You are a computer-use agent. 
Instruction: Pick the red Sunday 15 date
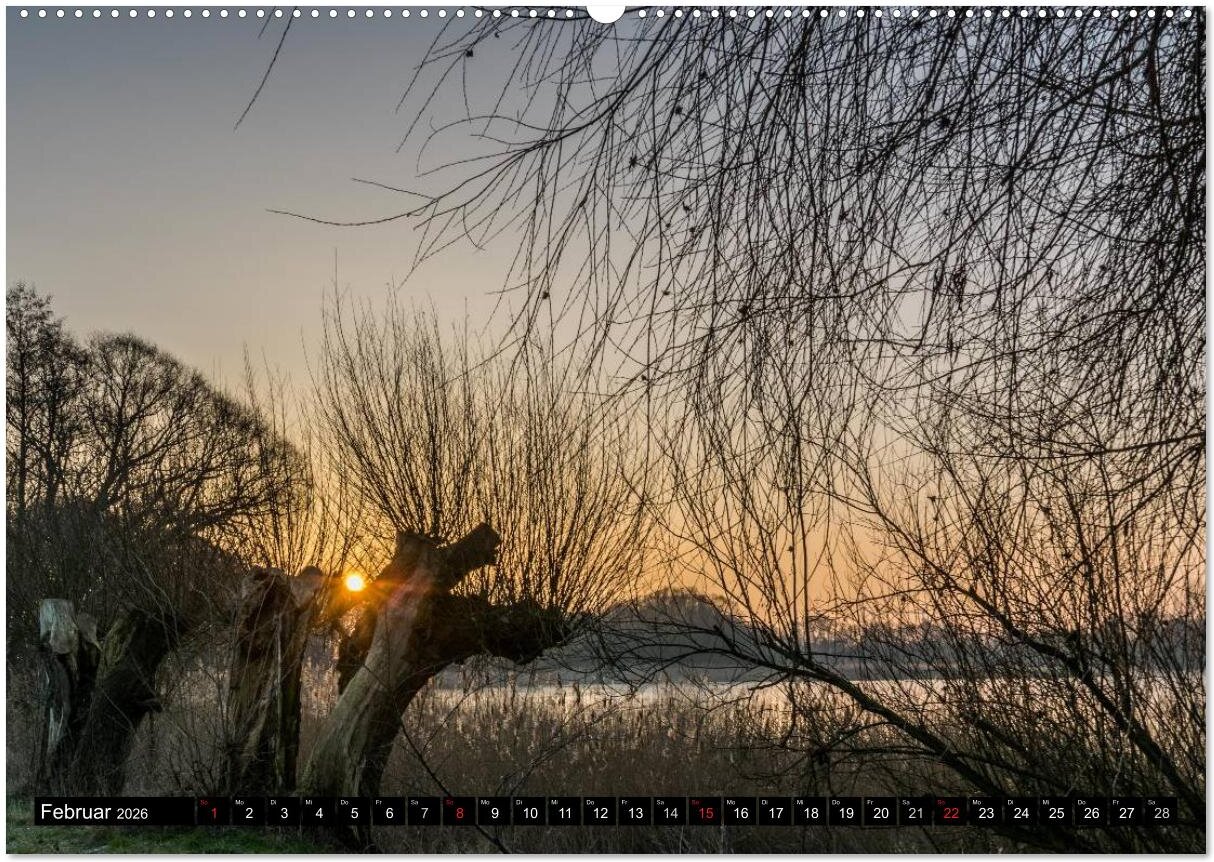(705, 812)
